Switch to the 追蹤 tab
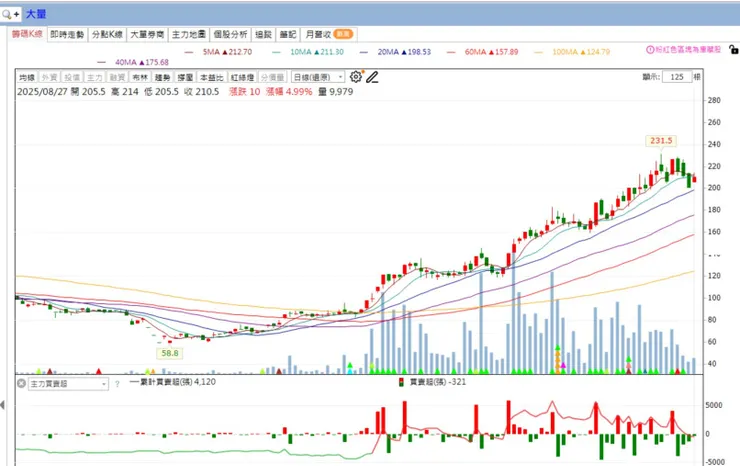Image resolution: width=740 pixels, height=466 pixels. pos(263,34)
